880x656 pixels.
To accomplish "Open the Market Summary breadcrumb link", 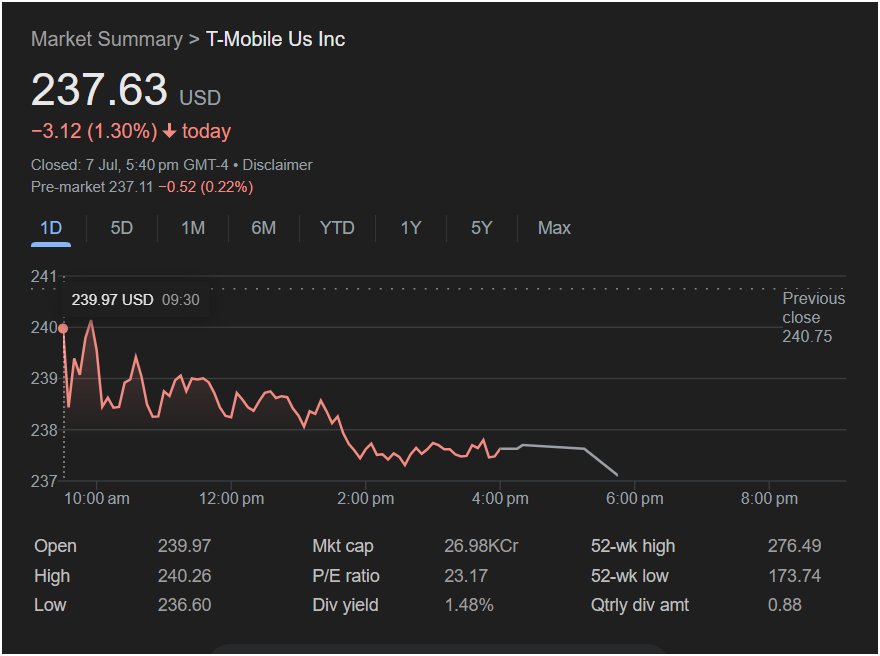I will tap(107, 39).
